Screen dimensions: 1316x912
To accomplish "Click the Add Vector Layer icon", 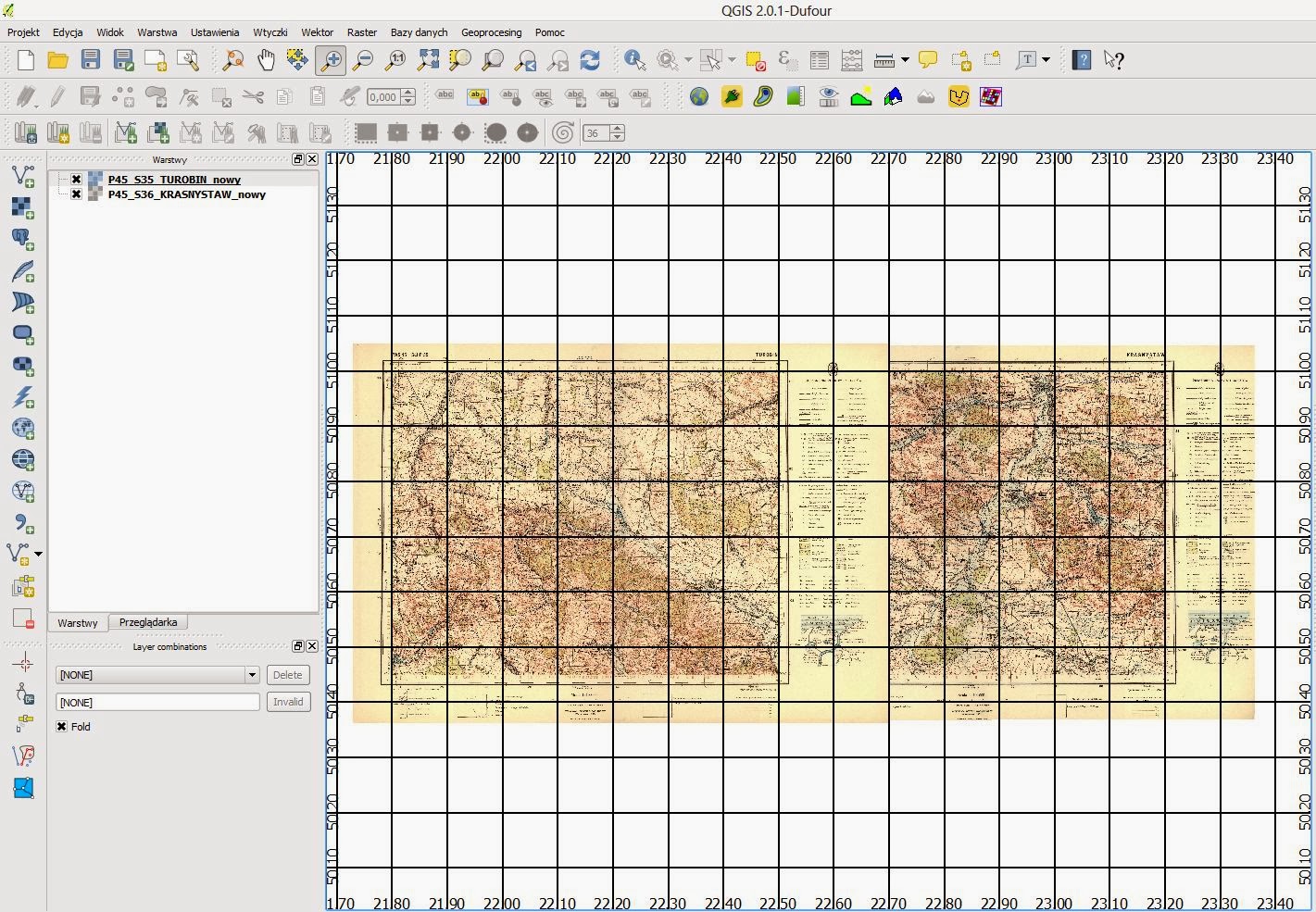I will click(23, 176).
